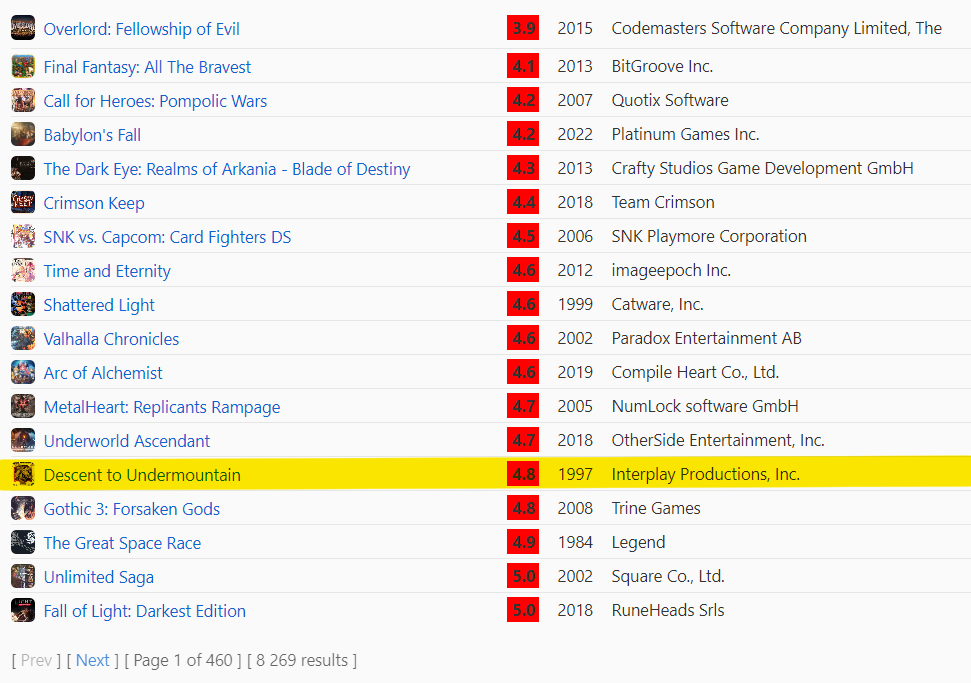Open the Arc of Alchemist link
This screenshot has width=971, height=683.
[x=103, y=373]
